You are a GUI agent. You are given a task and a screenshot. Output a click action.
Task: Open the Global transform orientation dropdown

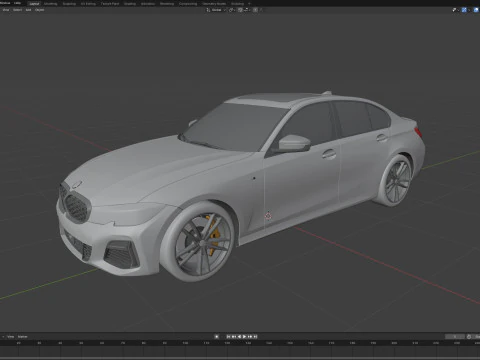[x=216, y=10]
